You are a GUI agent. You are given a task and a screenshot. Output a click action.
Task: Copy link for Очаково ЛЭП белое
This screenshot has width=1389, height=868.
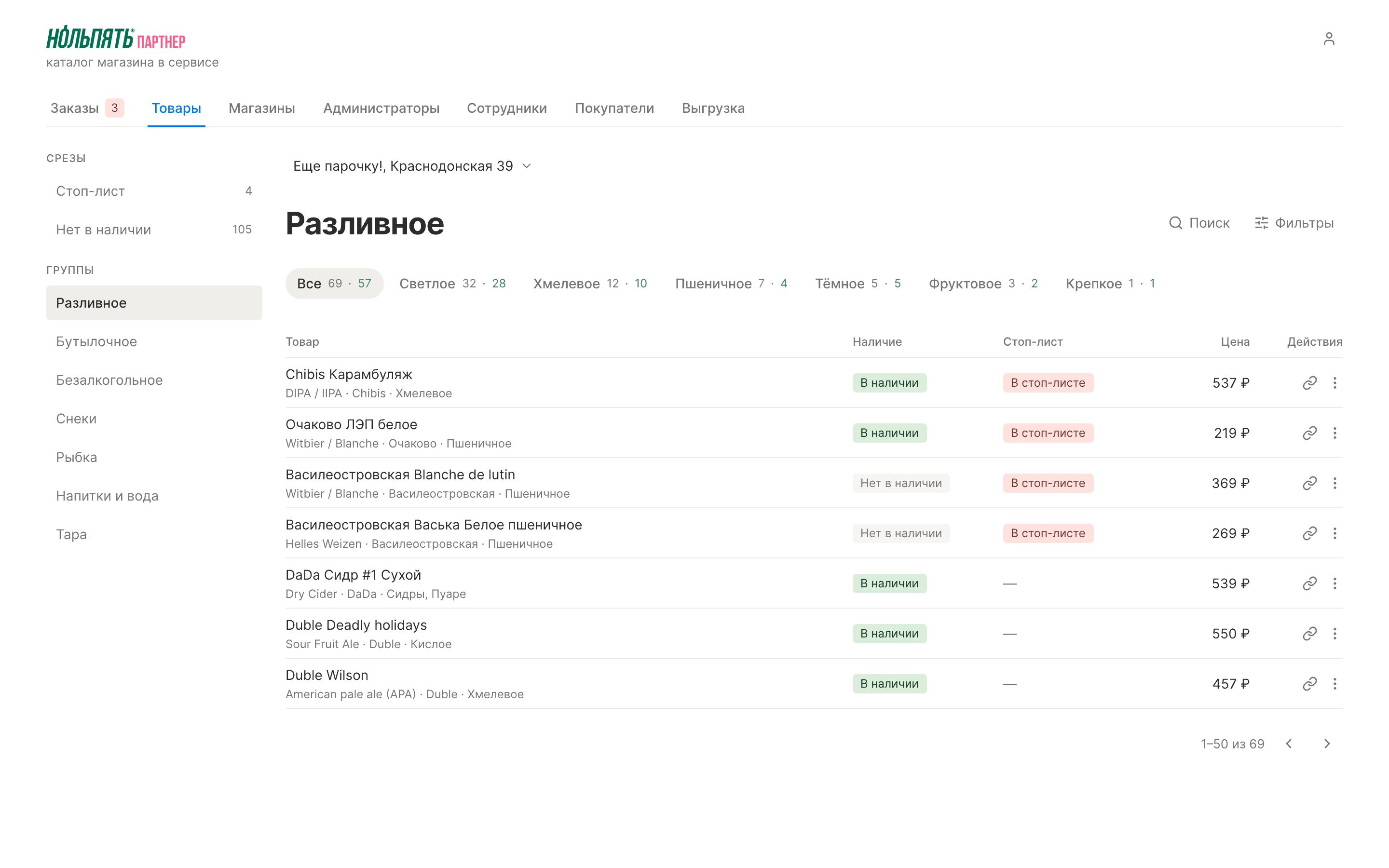[1309, 433]
